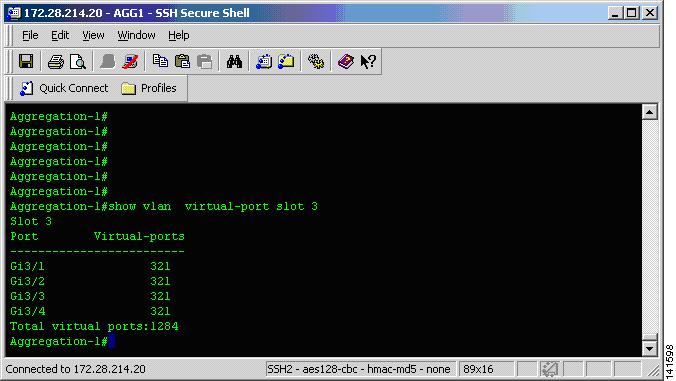The image size is (676, 381).
Task: Click the Help book icon
Action: [x=345, y=62]
